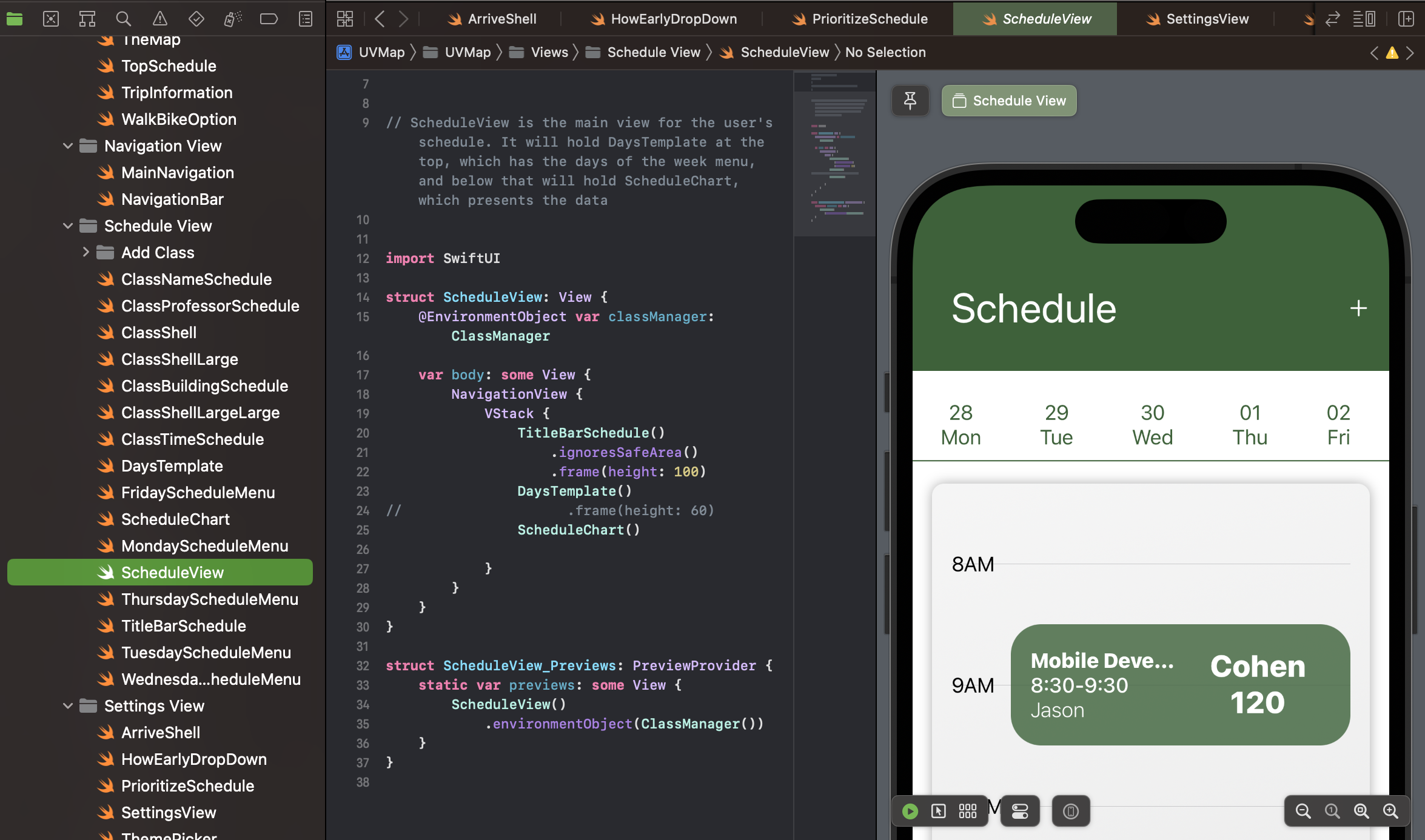Click the yellow warning indicator in the jump bar

[x=1392, y=53]
